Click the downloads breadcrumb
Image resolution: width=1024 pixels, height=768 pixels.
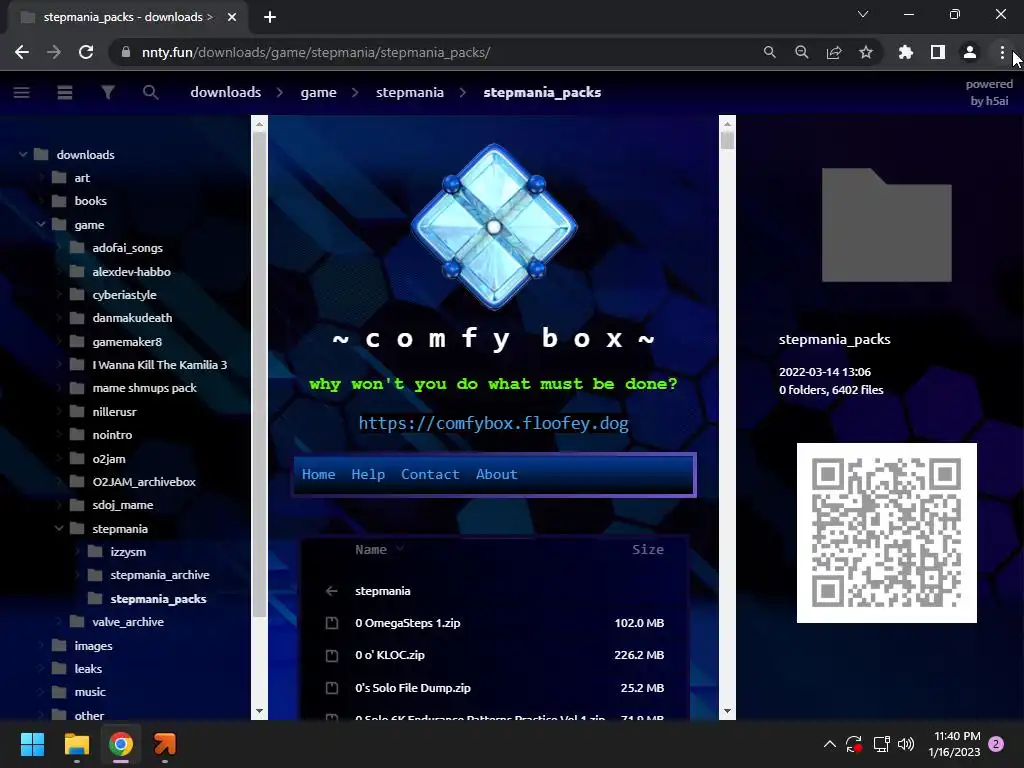click(x=226, y=92)
